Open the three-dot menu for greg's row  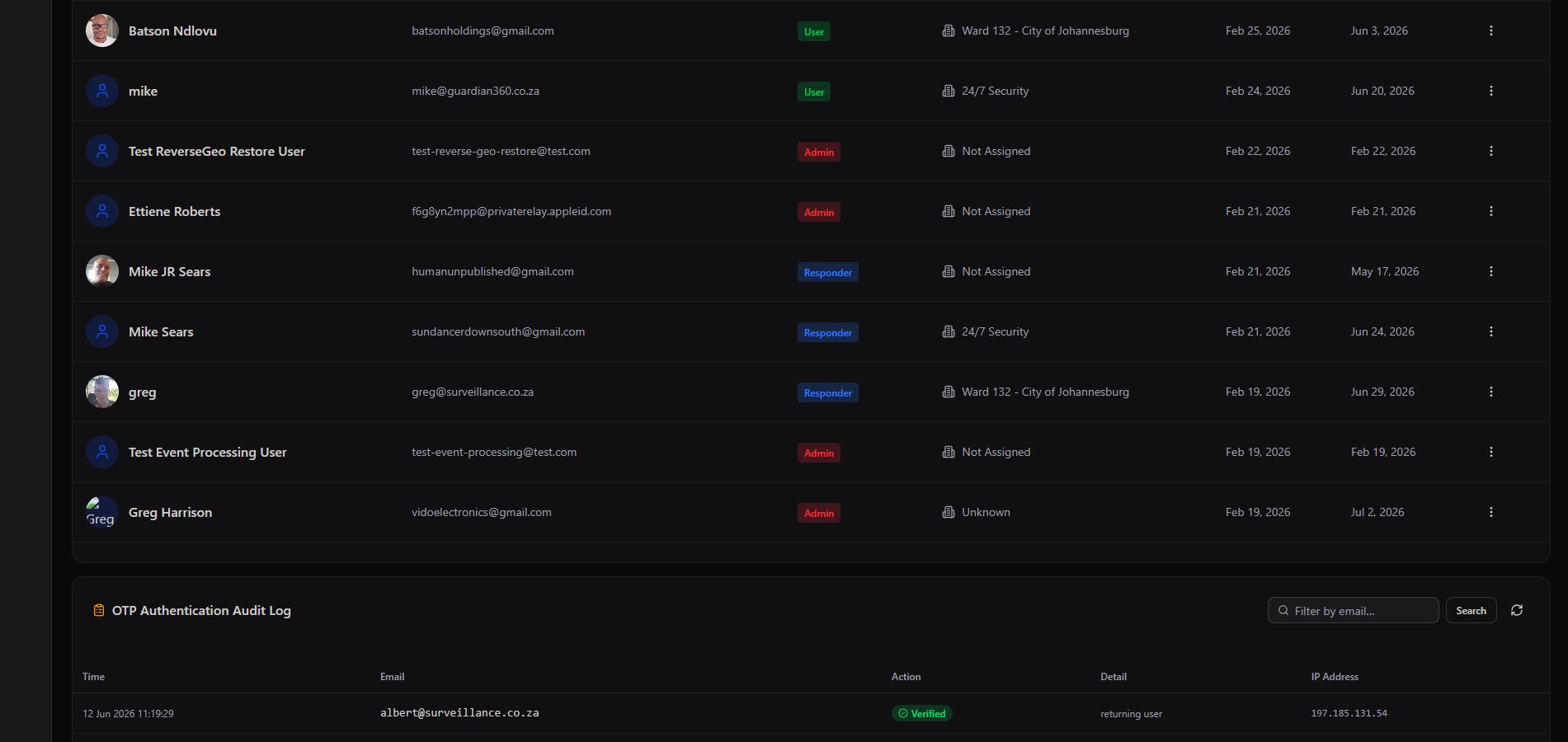[1490, 392]
